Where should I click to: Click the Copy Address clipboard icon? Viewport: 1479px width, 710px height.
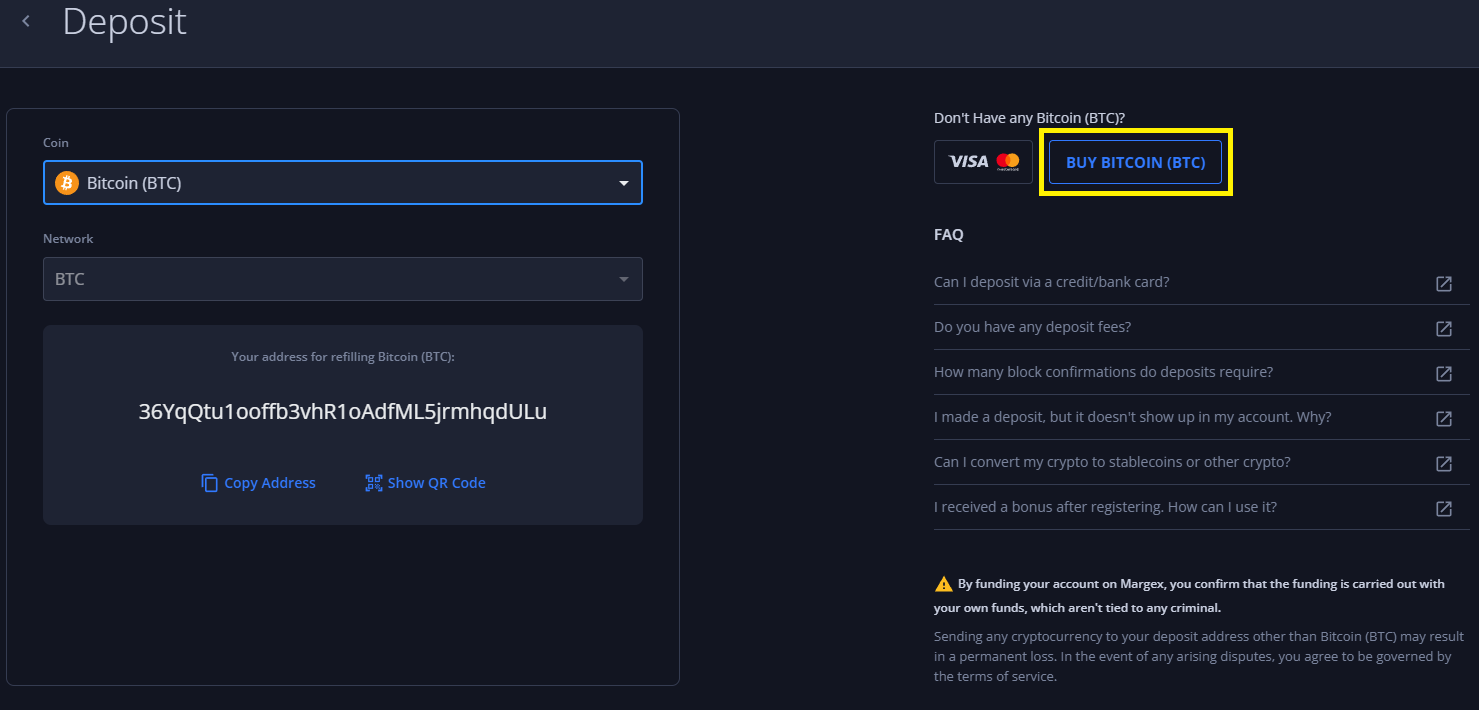[209, 483]
